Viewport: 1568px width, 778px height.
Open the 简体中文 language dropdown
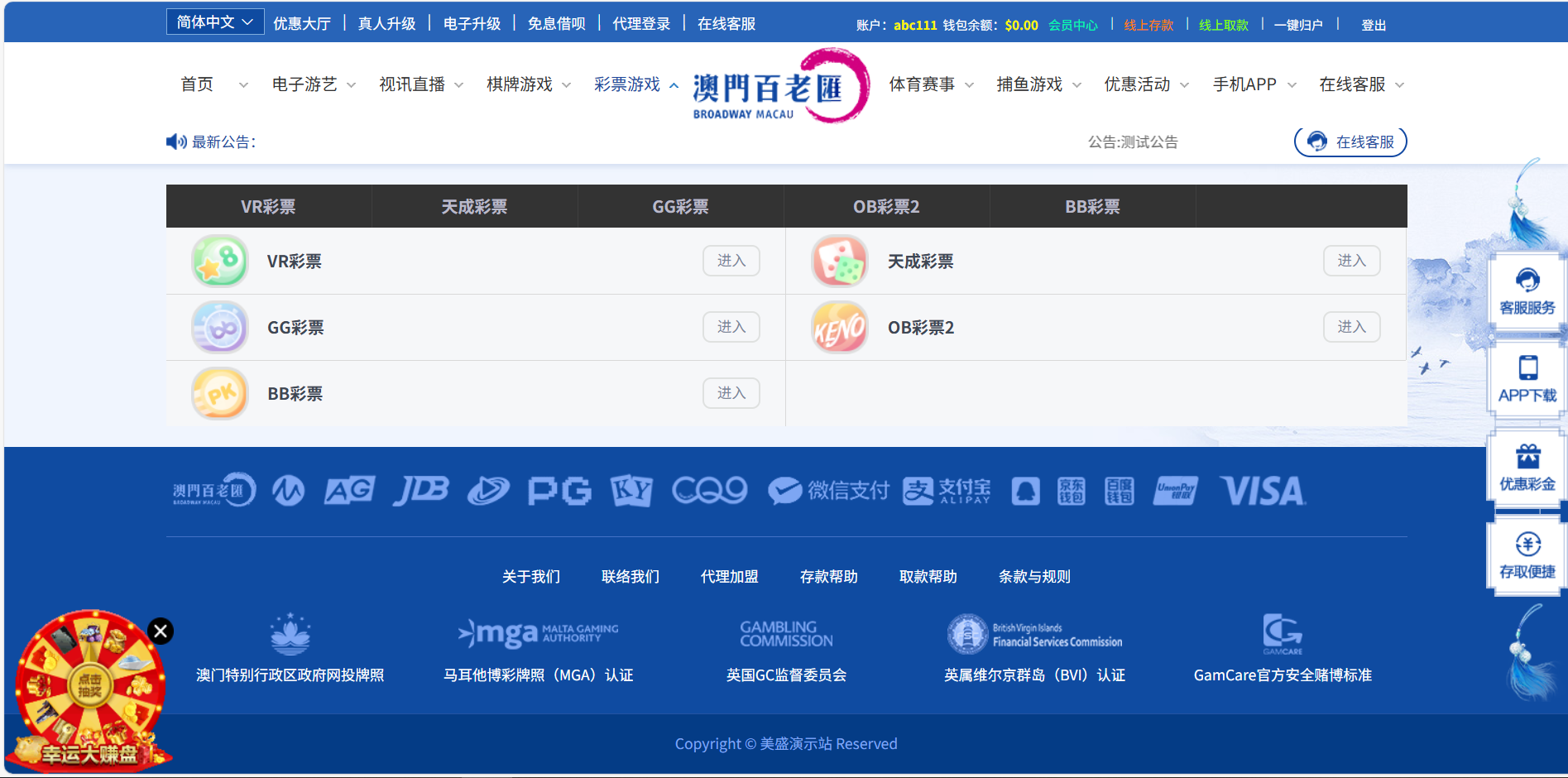point(215,22)
